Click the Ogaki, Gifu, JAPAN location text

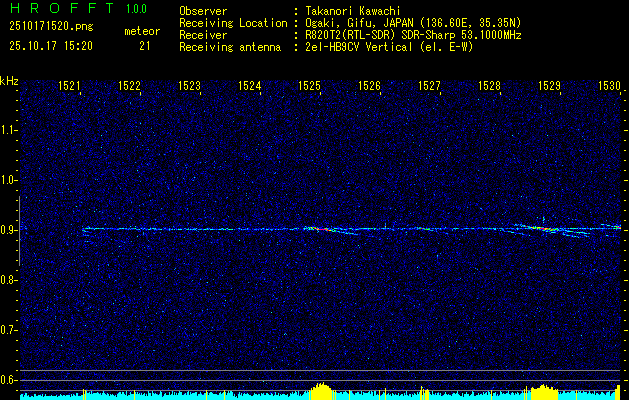click(x=411, y=23)
